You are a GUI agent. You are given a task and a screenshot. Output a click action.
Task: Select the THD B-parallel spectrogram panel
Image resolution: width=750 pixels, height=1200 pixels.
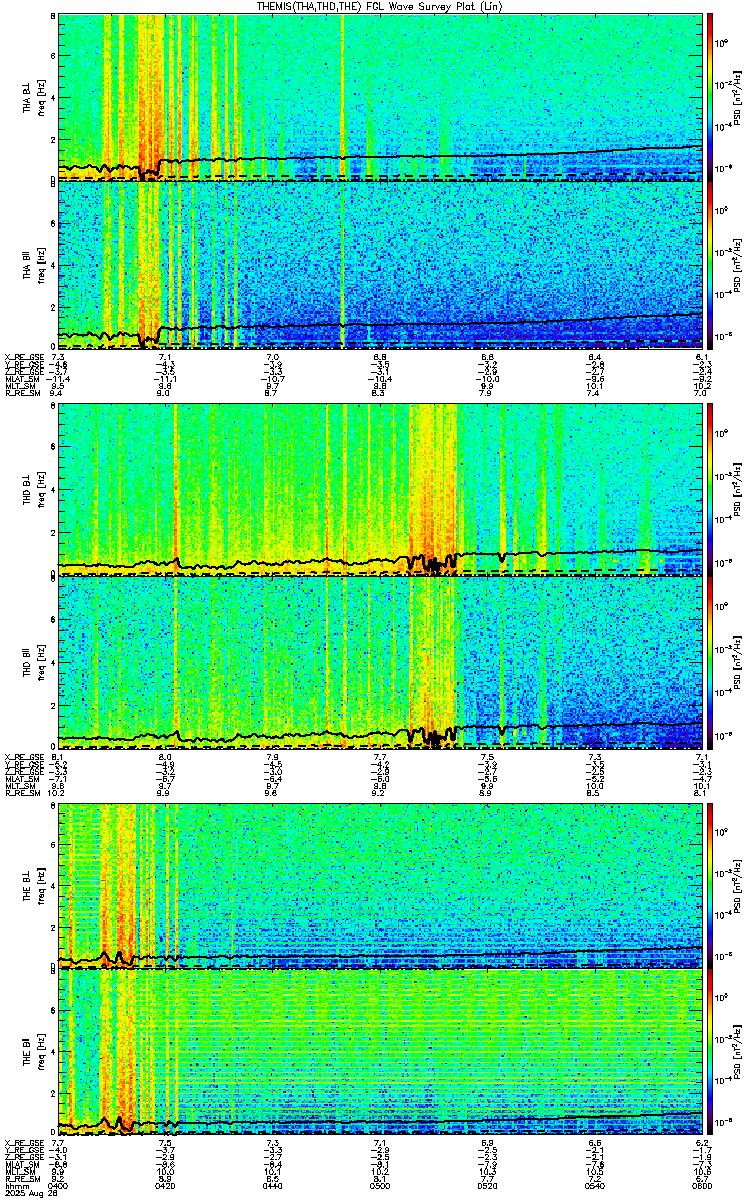click(380, 658)
